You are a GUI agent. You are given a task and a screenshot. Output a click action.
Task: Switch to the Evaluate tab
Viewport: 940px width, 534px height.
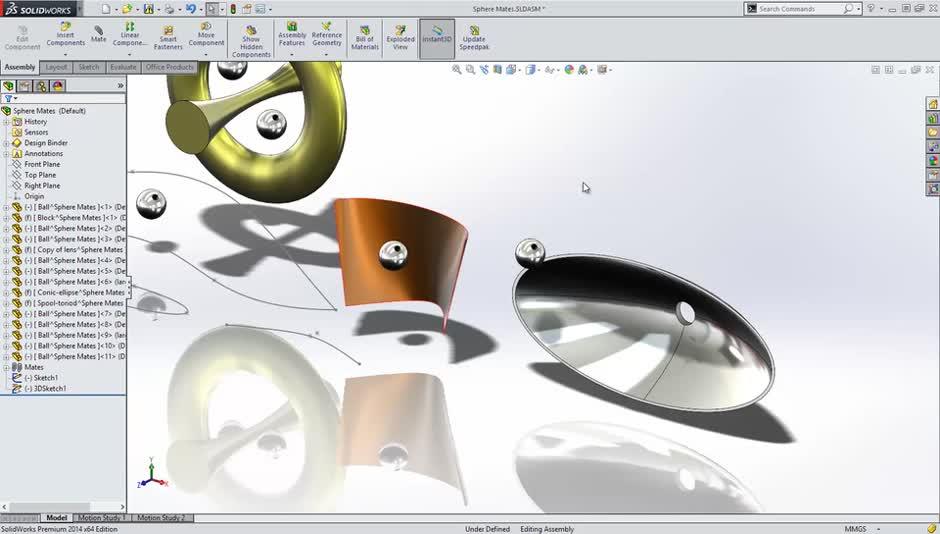tap(123, 67)
